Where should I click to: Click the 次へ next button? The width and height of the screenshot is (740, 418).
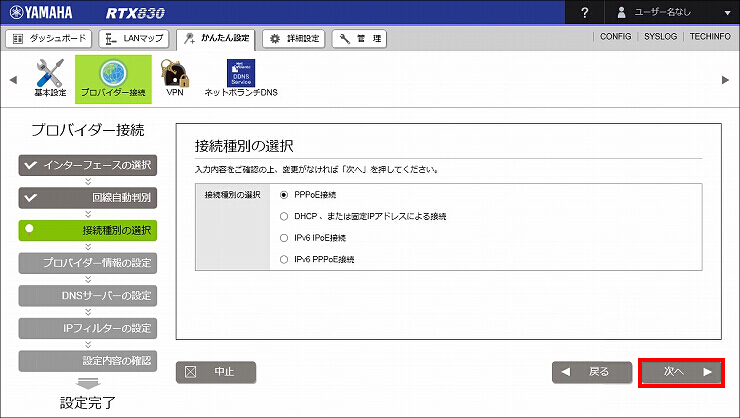tap(681, 372)
